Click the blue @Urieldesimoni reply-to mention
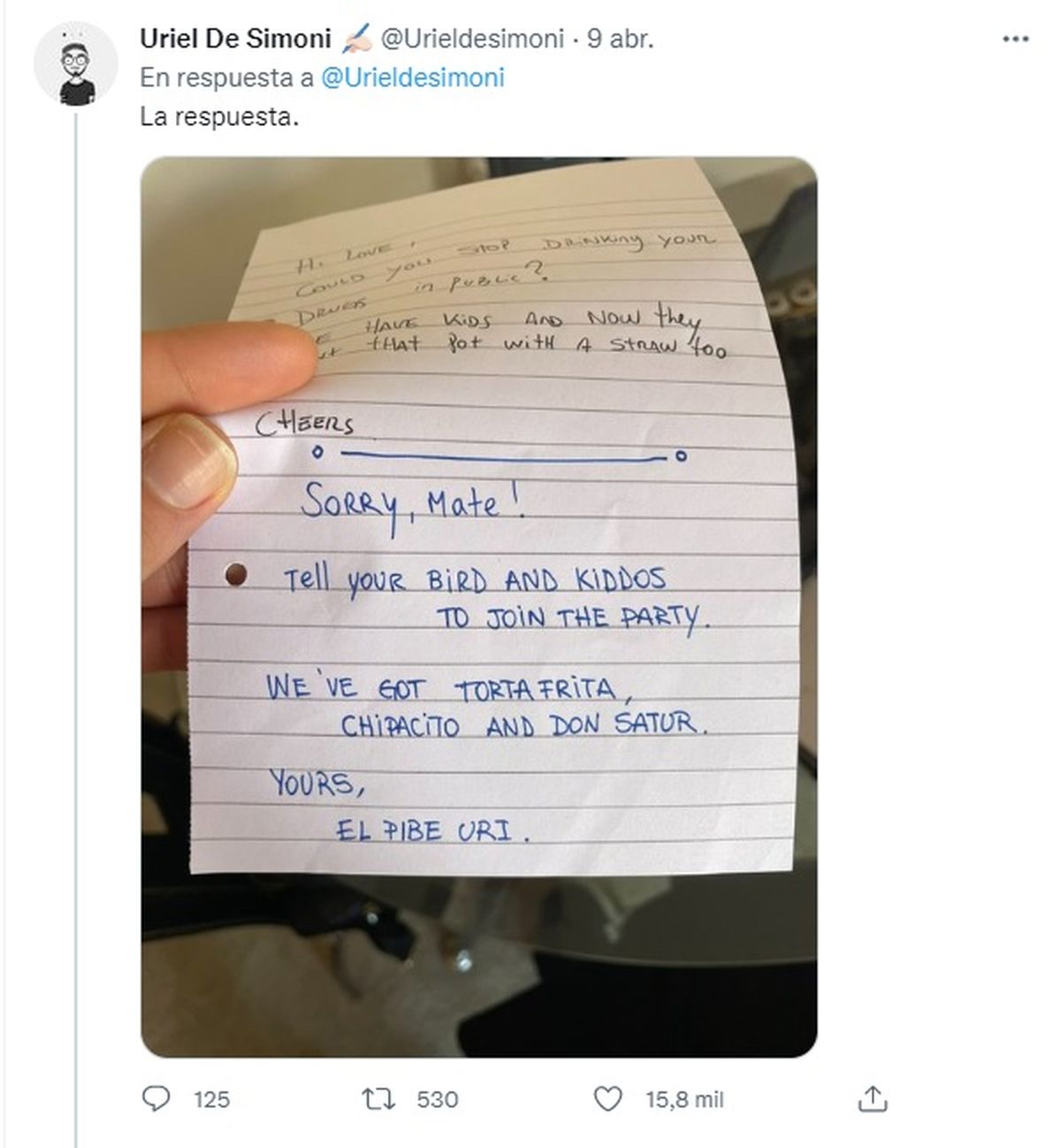This screenshot has height=1148, width=1061. (x=412, y=78)
